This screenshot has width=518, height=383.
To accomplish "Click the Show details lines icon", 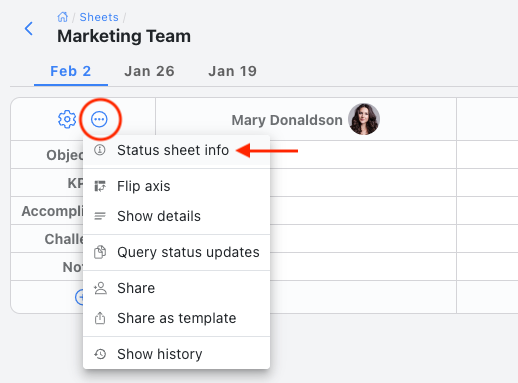I will [100, 216].
